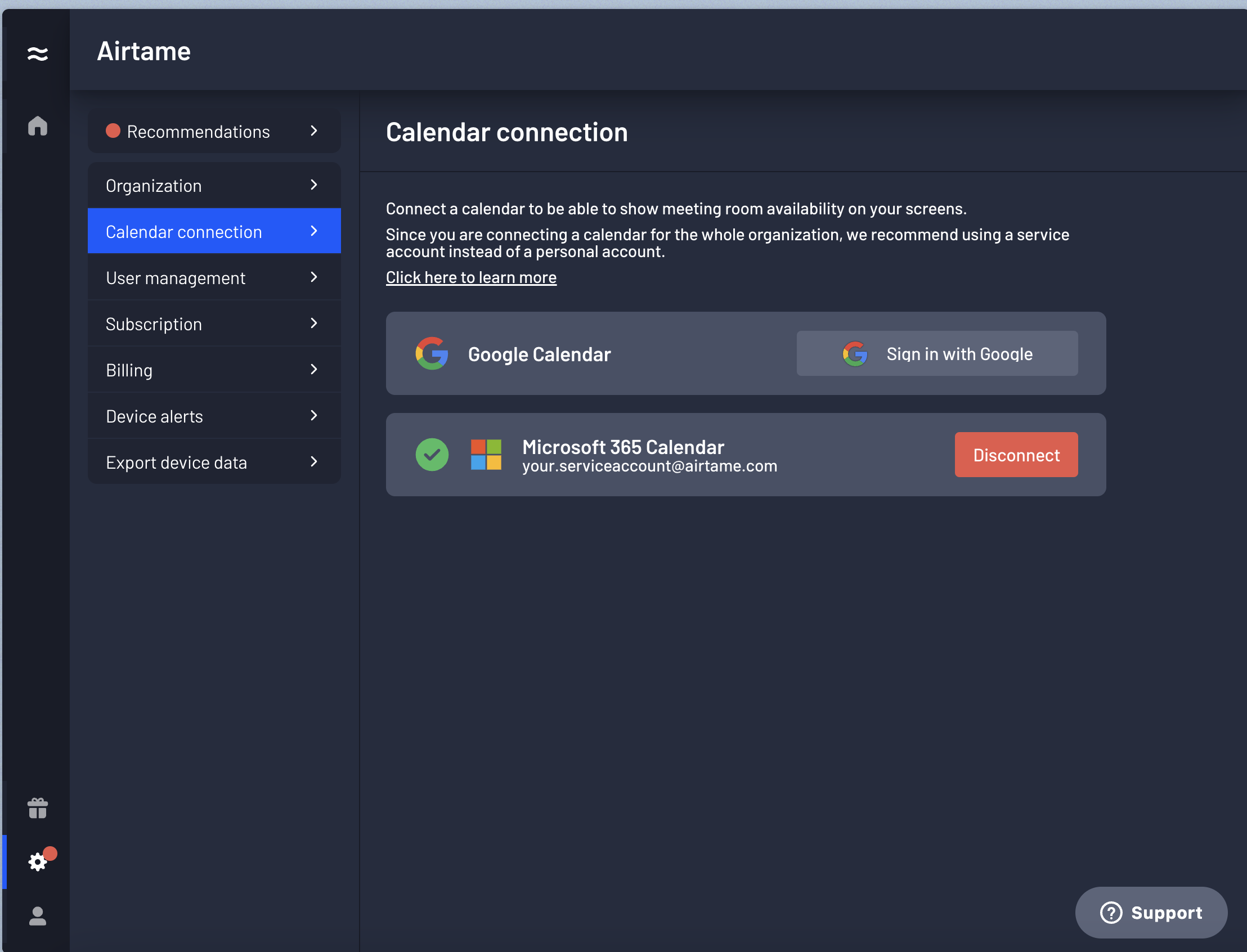Open the gift box icon
Viewport: 1247px width, 952px height.
pyautogui.click(x=37, y=808)
